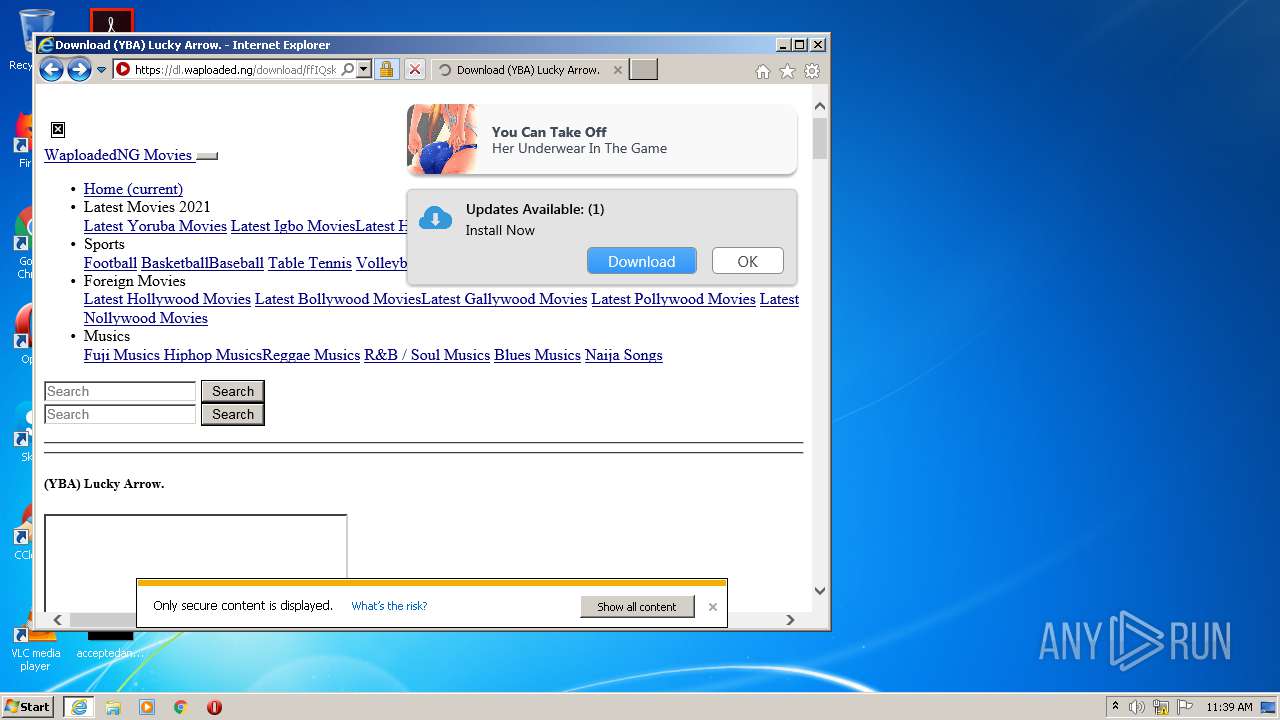Viewport: 1280px width, 720px height.
Task: Open Chrome from the taskbar
Action: 181,707
